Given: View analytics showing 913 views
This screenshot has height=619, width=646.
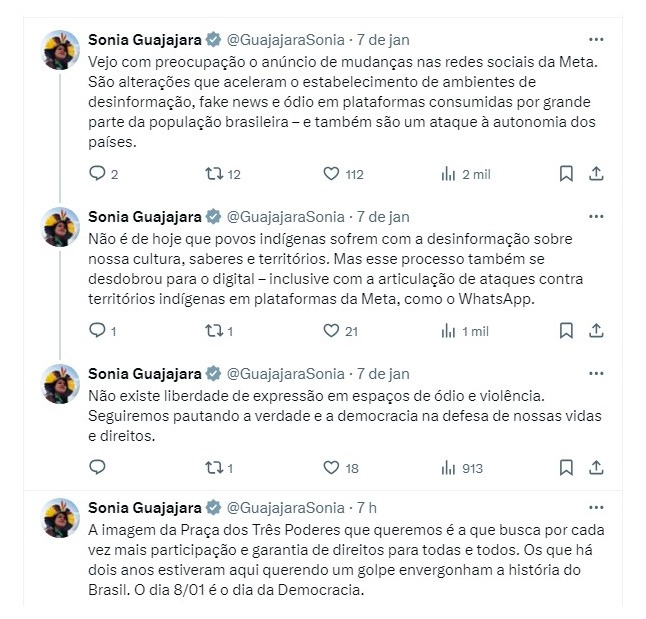Looking at the screenshot, I should [448, 467].
